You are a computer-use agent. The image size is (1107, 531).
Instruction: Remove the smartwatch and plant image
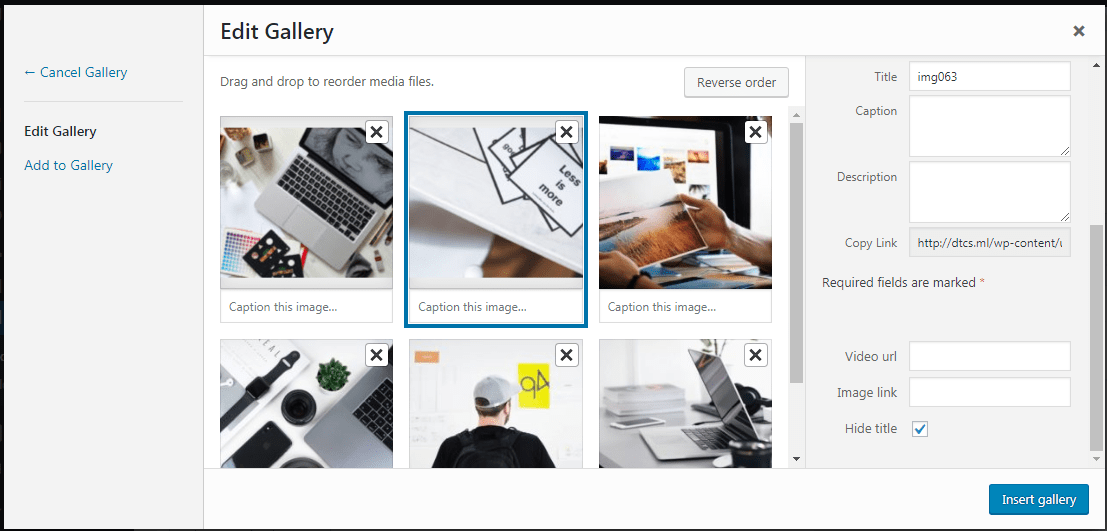point(377,355)
